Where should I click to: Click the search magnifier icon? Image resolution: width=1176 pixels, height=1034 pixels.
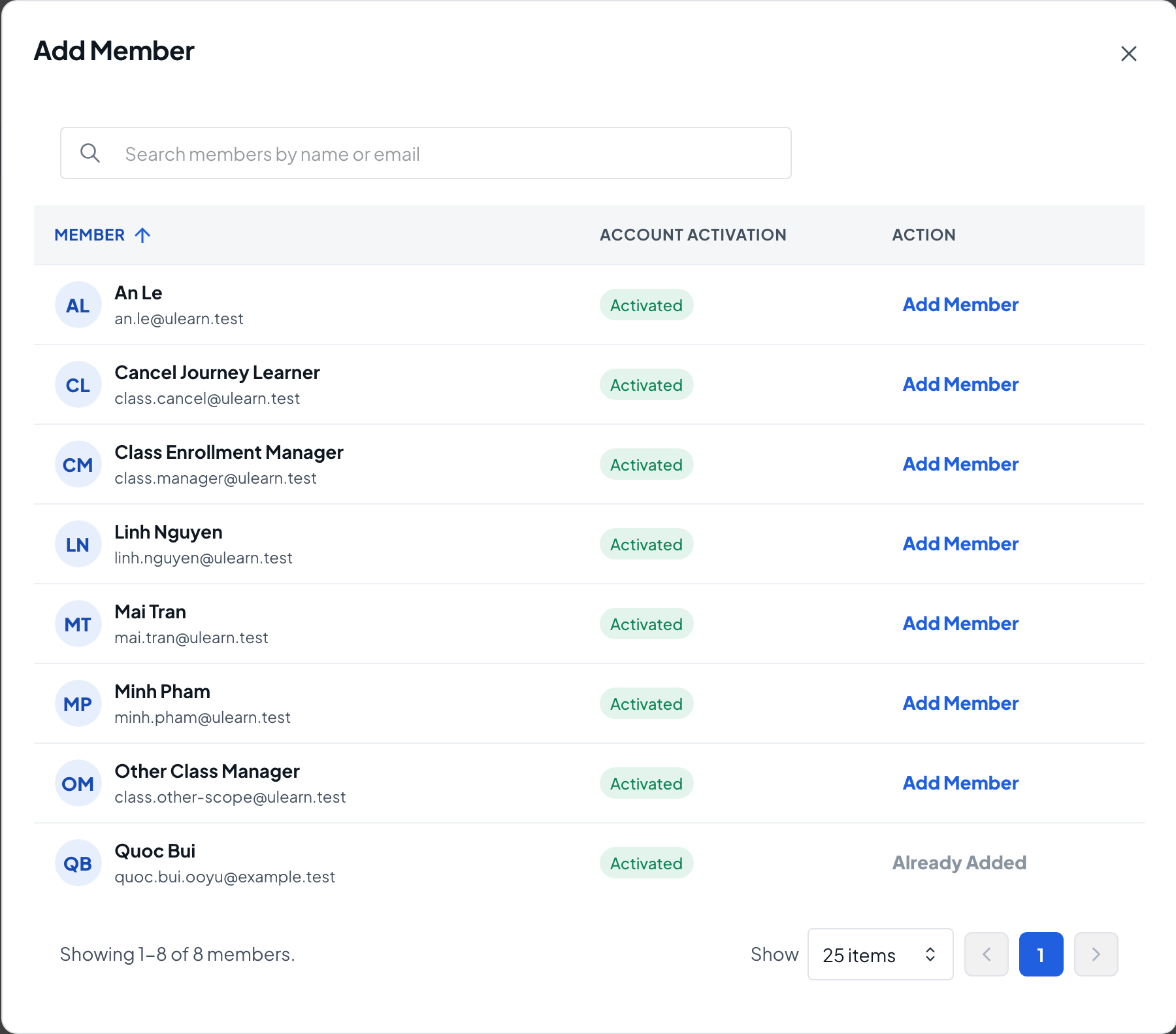click(x=90, y=153)
